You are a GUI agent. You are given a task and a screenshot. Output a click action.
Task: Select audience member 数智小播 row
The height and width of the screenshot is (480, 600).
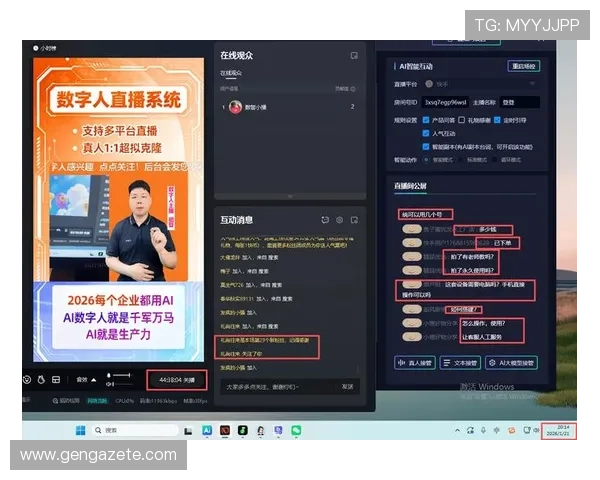click(x=290, y=107)
